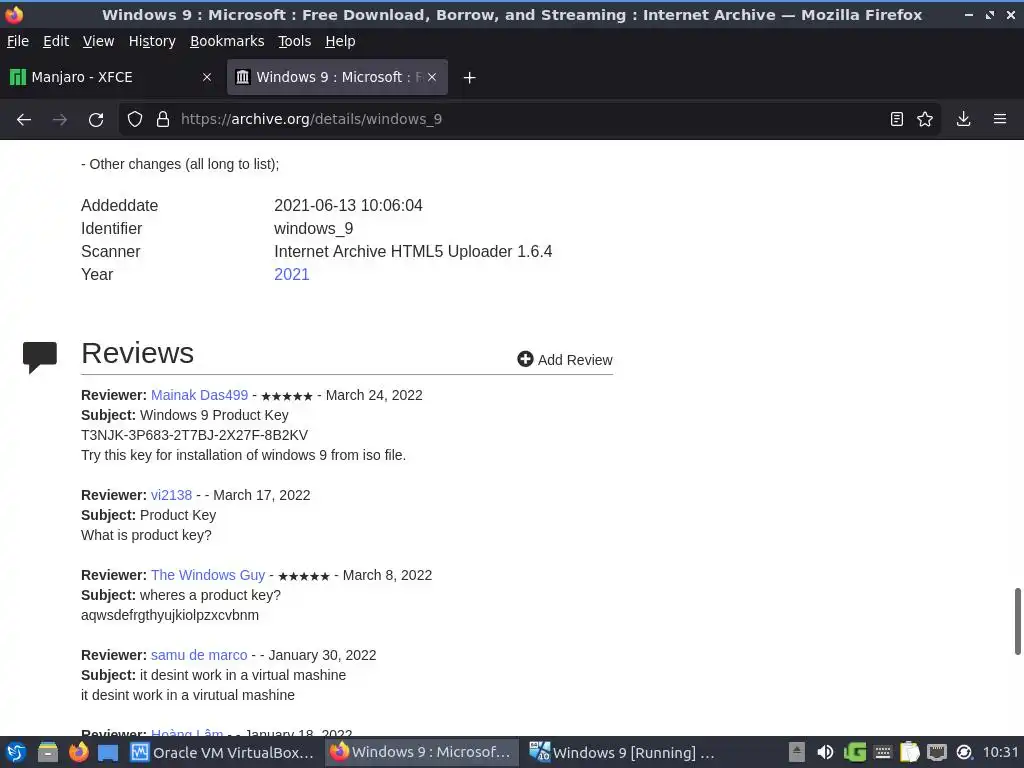Viewport: 1024px width, 768px height.
Task: Click the Reviews speech bubble icon
Action: coord(40,357)
